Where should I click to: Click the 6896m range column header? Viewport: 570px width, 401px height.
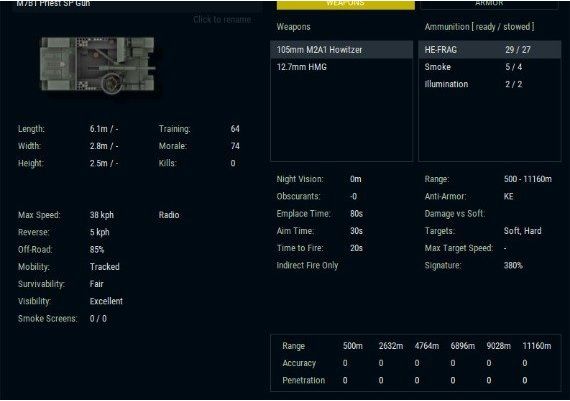pyautogui.click(x=463, y=346)
